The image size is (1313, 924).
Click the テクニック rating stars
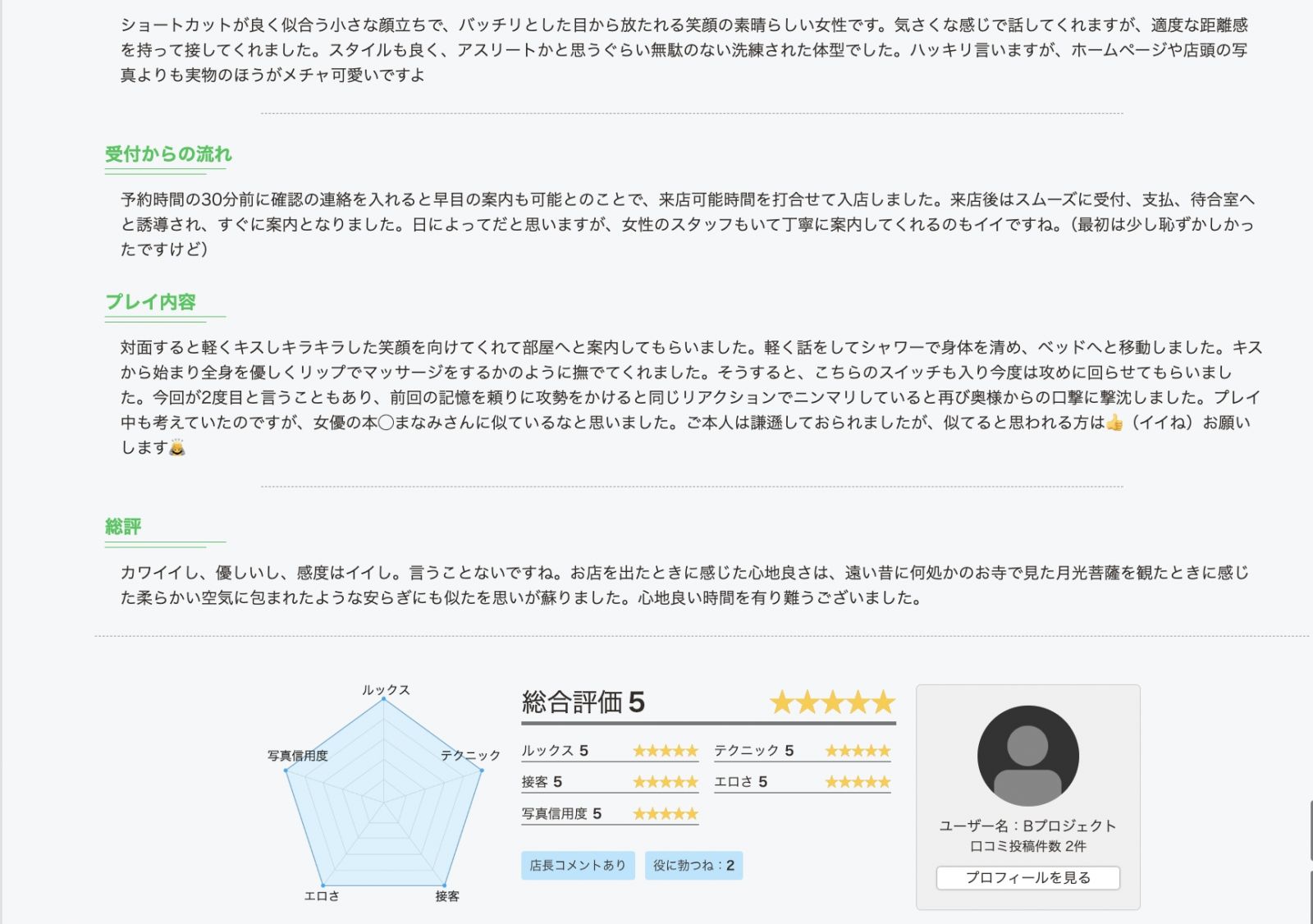[x=858, y=751]
